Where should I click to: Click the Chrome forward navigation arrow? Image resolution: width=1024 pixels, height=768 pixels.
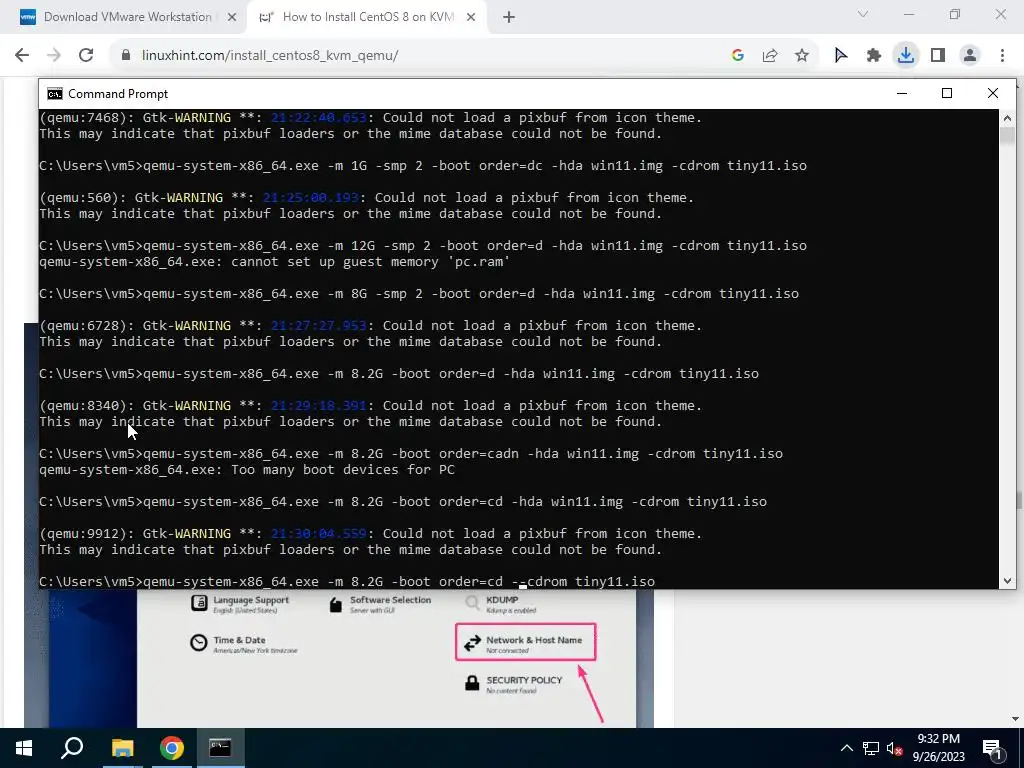[x=54, y=56]
